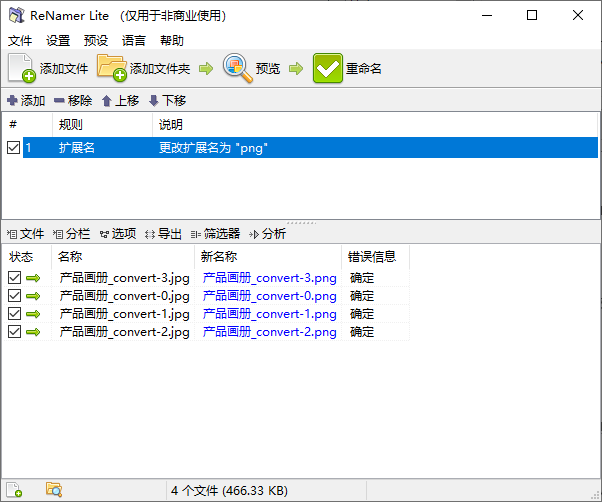This screenshot has height=502, width=602.
Task: Toggle checkbox for rule 1 扩展名
Action: (x=13, y=147)
